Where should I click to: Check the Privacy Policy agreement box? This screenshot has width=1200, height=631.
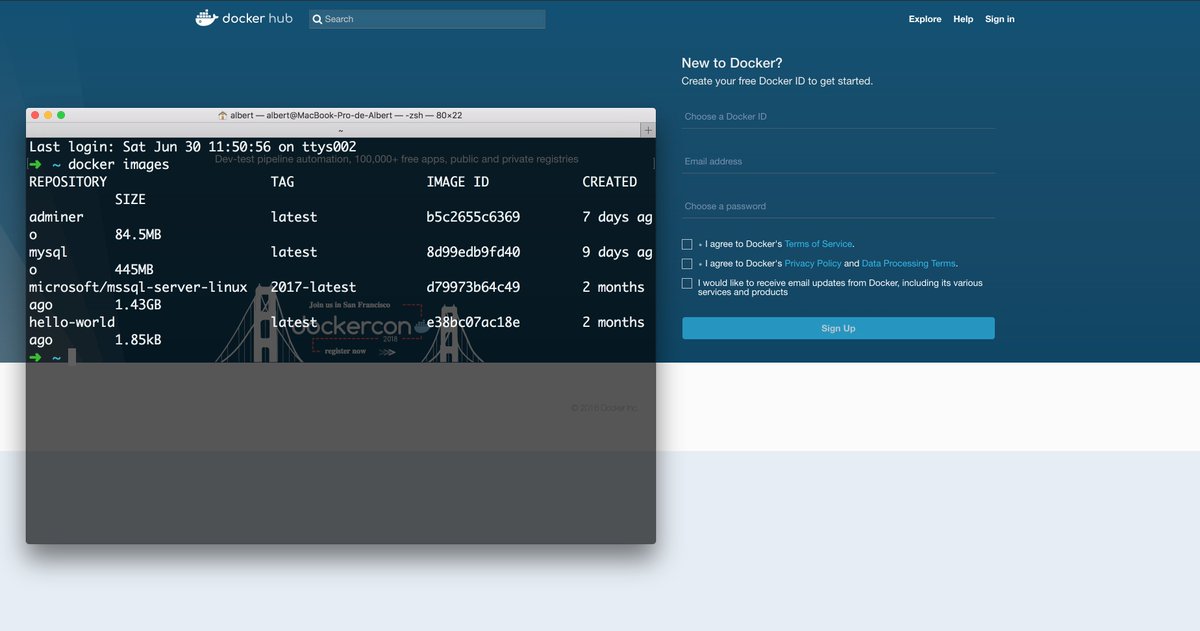point(687,264)
